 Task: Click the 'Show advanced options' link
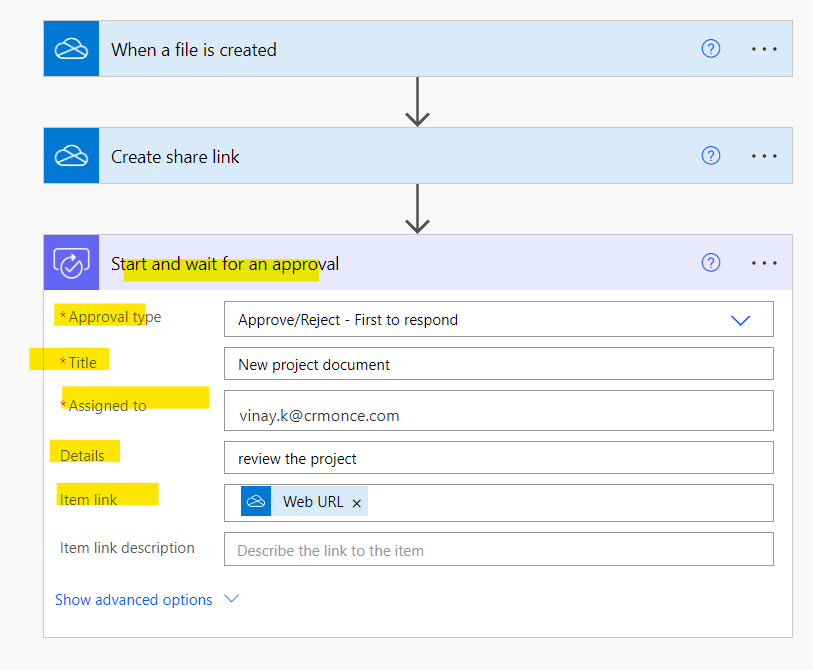pyautogui.click(x=134, y=599)
